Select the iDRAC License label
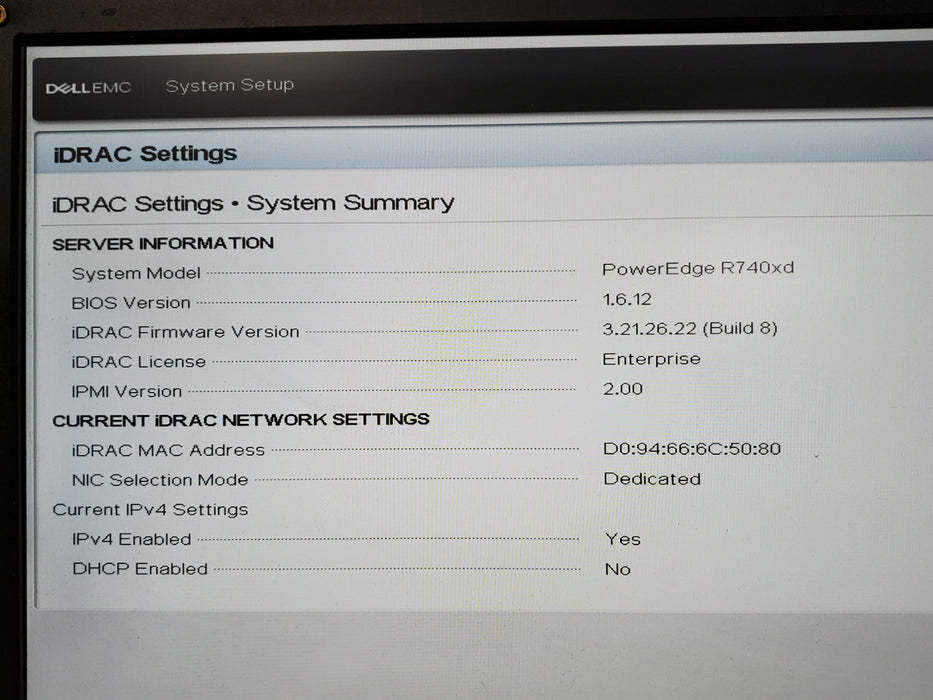 click(x=139, y=362)
